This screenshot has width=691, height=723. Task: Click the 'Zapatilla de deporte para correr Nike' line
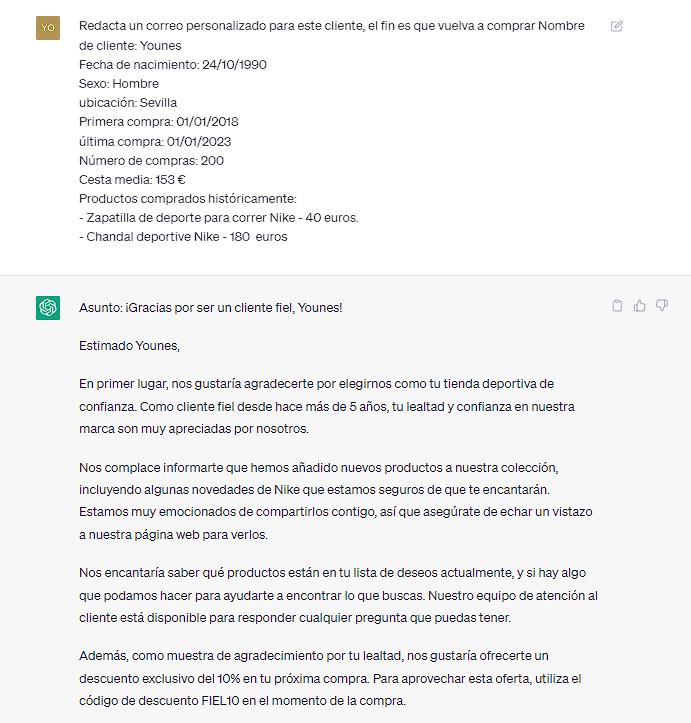(x=218, y=217)
